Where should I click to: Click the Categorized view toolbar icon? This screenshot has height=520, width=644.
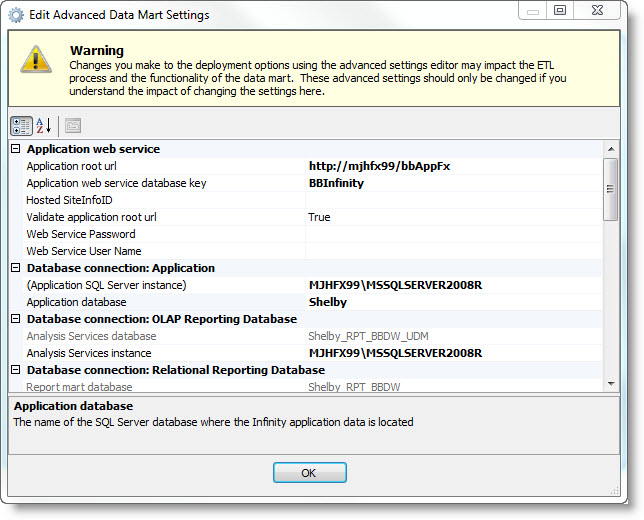(x=21, y=125)
